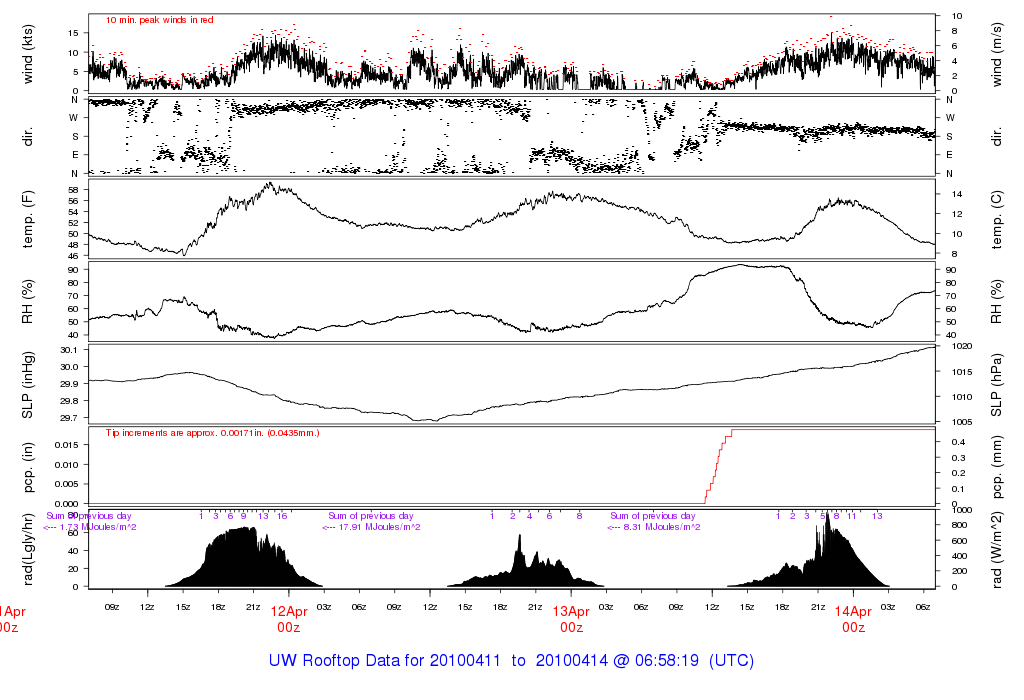Click the '06z' time tick at far right

tap(923, 607)
